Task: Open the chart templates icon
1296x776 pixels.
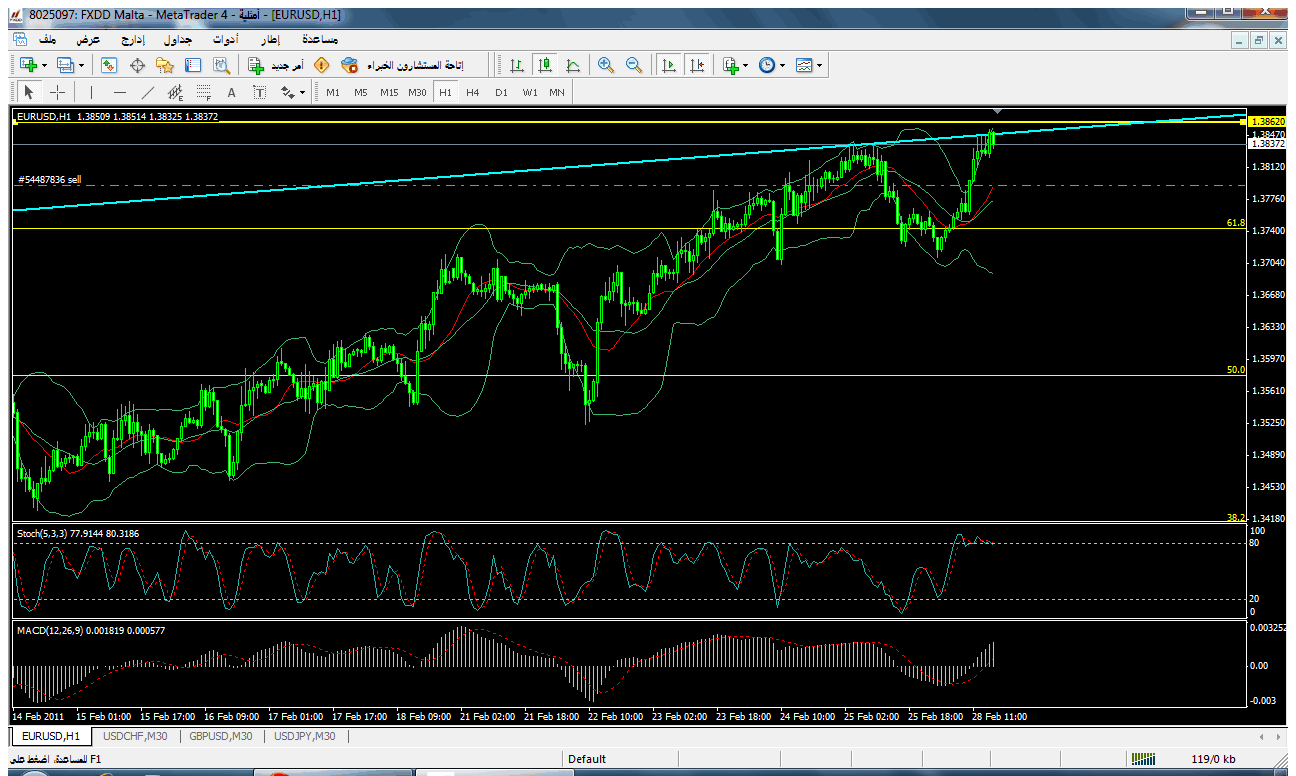Action: tap(804, 65)
